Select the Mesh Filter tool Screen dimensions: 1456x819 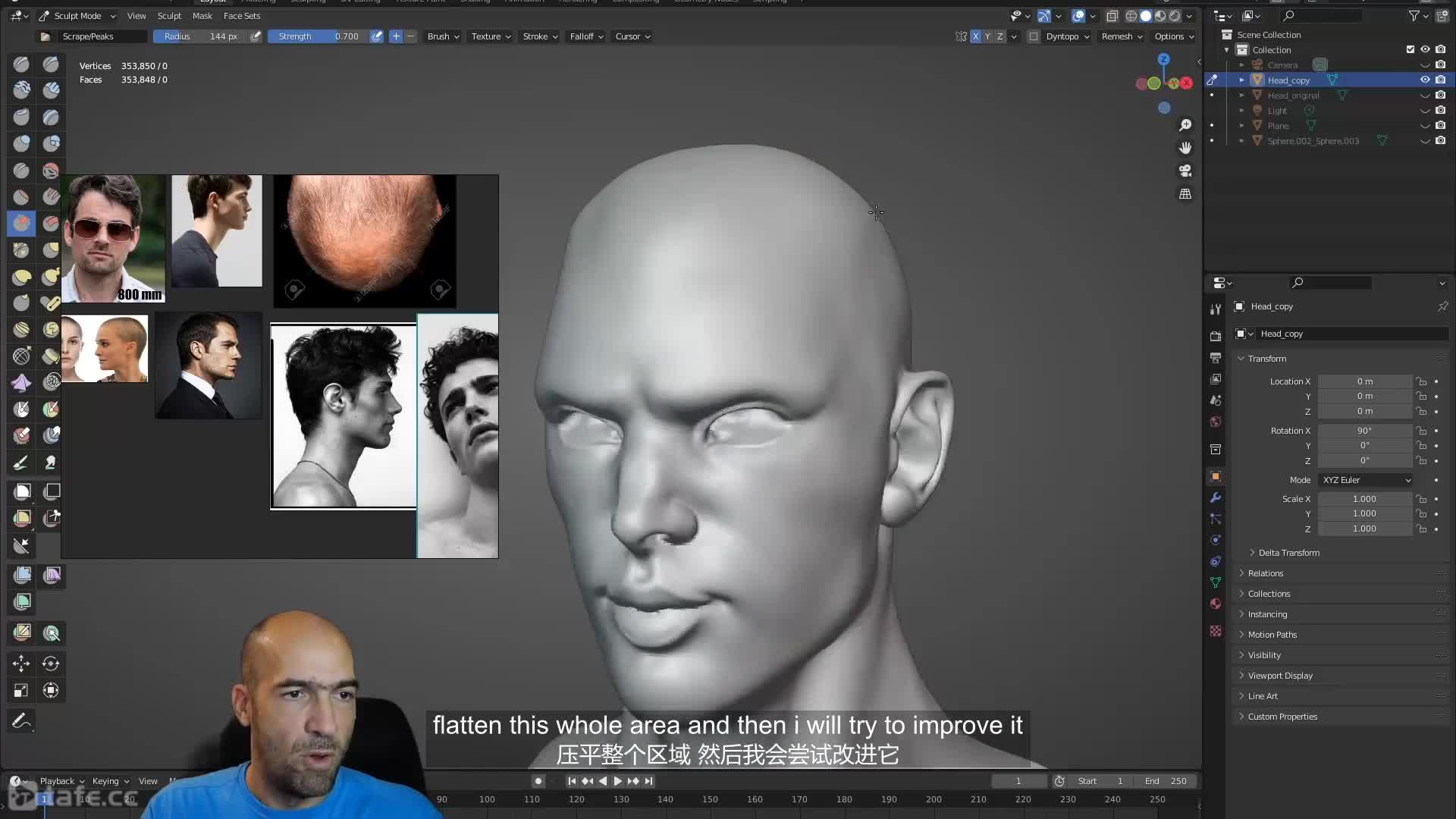click(22, 576)
